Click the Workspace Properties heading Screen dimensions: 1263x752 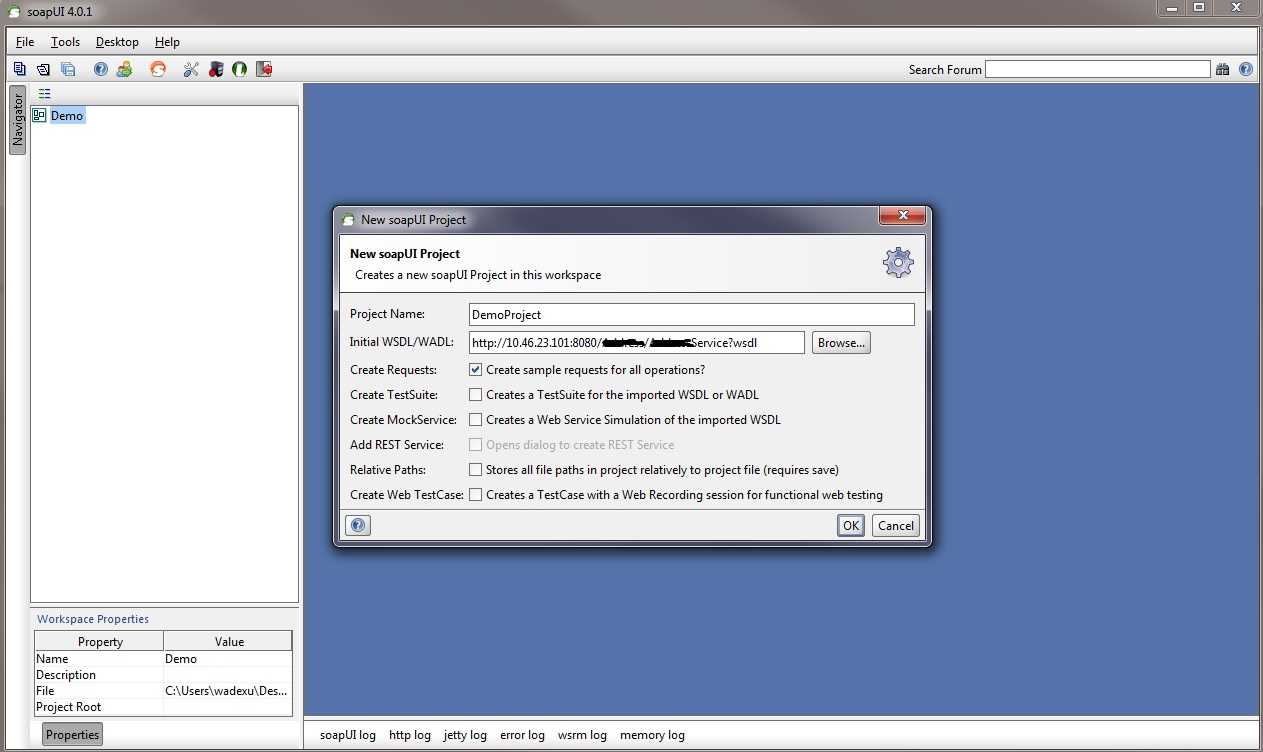(x=93, y=619)
